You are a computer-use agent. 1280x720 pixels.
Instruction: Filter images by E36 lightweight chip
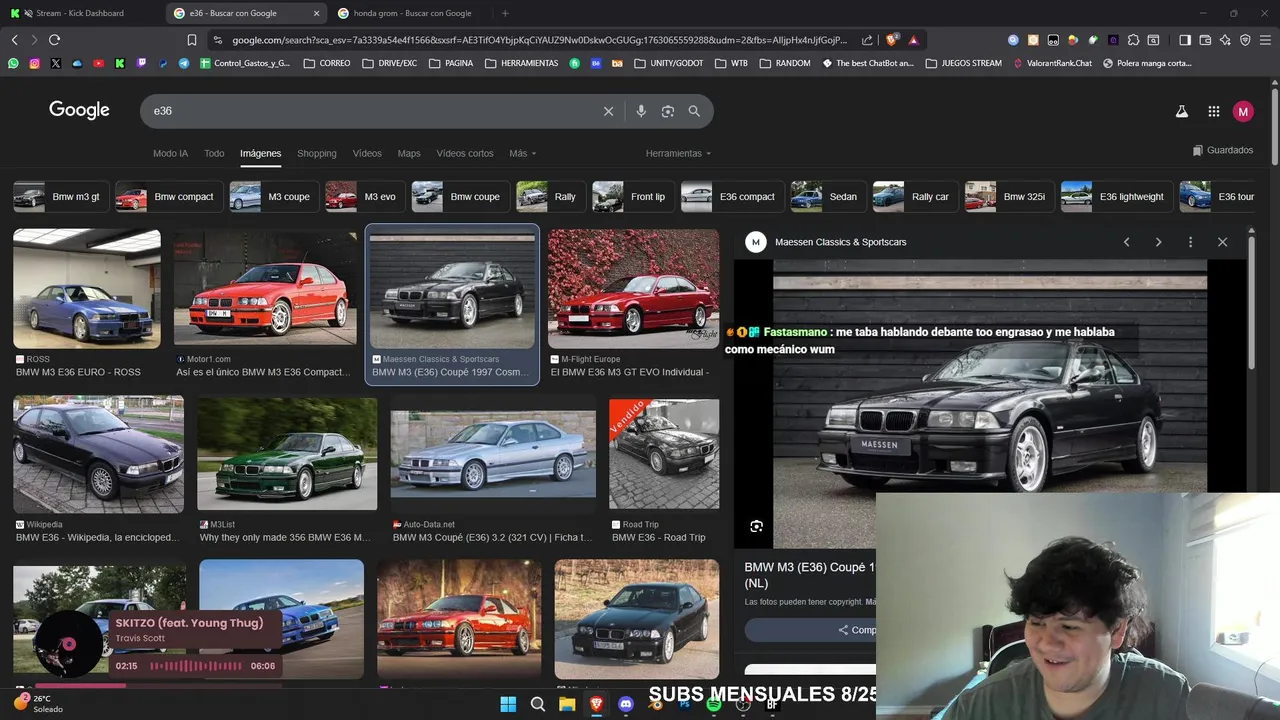tap(1115, 197)
